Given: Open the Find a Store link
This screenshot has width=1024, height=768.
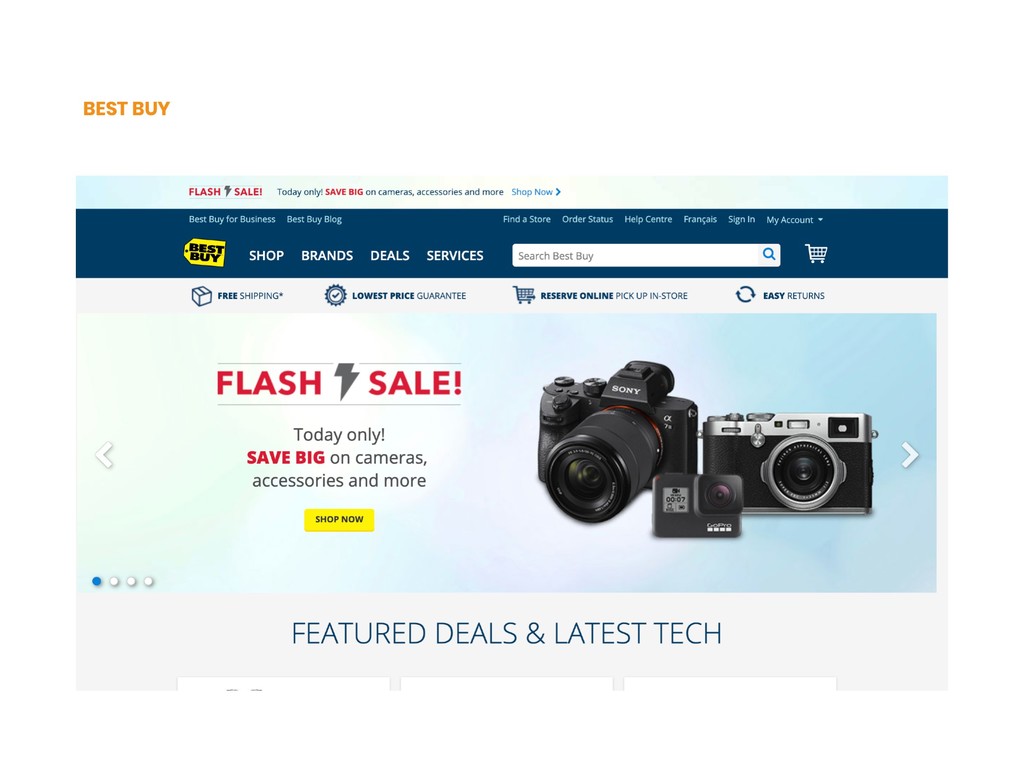Looking at the screenshot, I should 526,219.
